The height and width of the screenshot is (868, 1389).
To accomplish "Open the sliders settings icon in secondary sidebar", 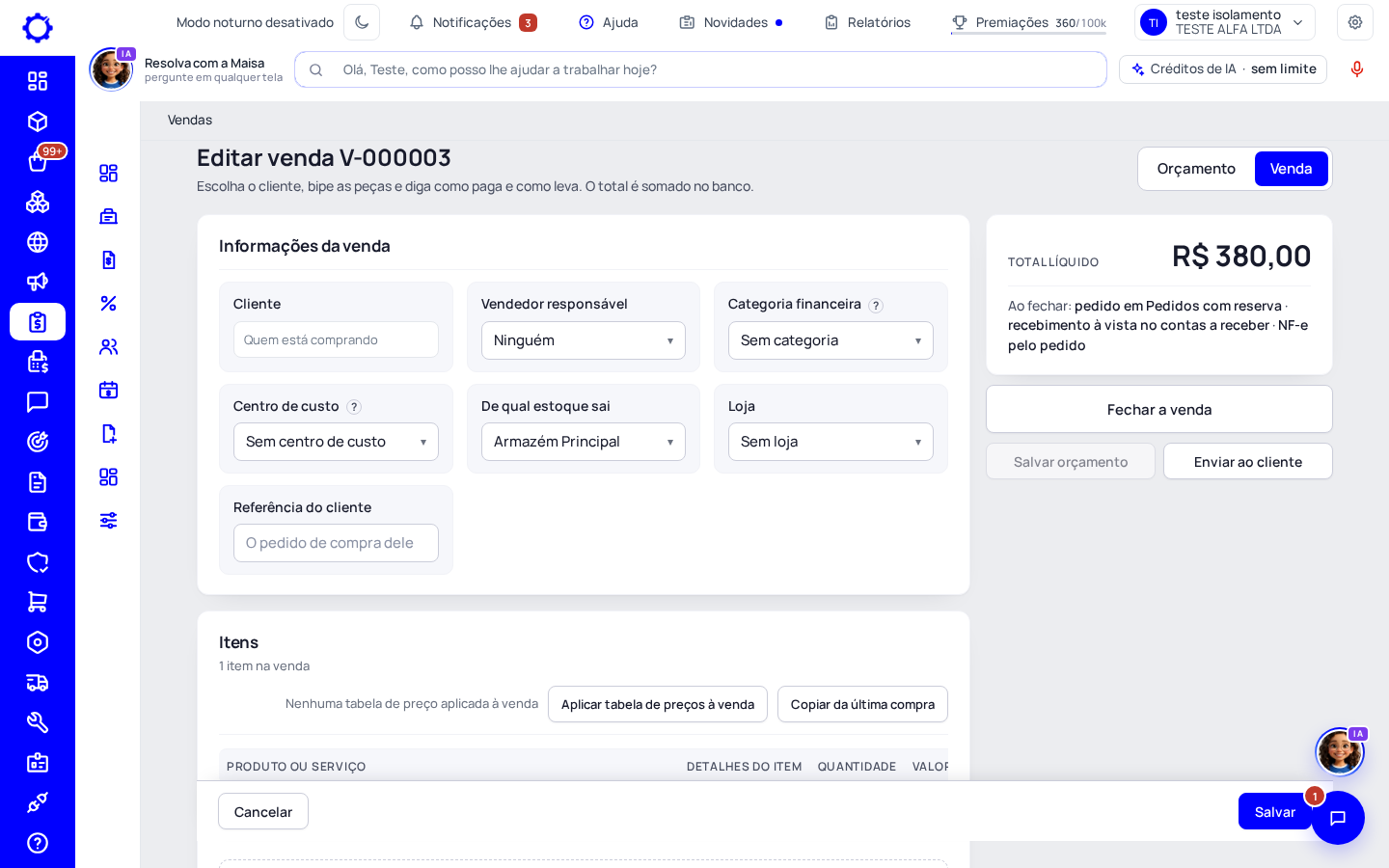I will click(108, 520).
